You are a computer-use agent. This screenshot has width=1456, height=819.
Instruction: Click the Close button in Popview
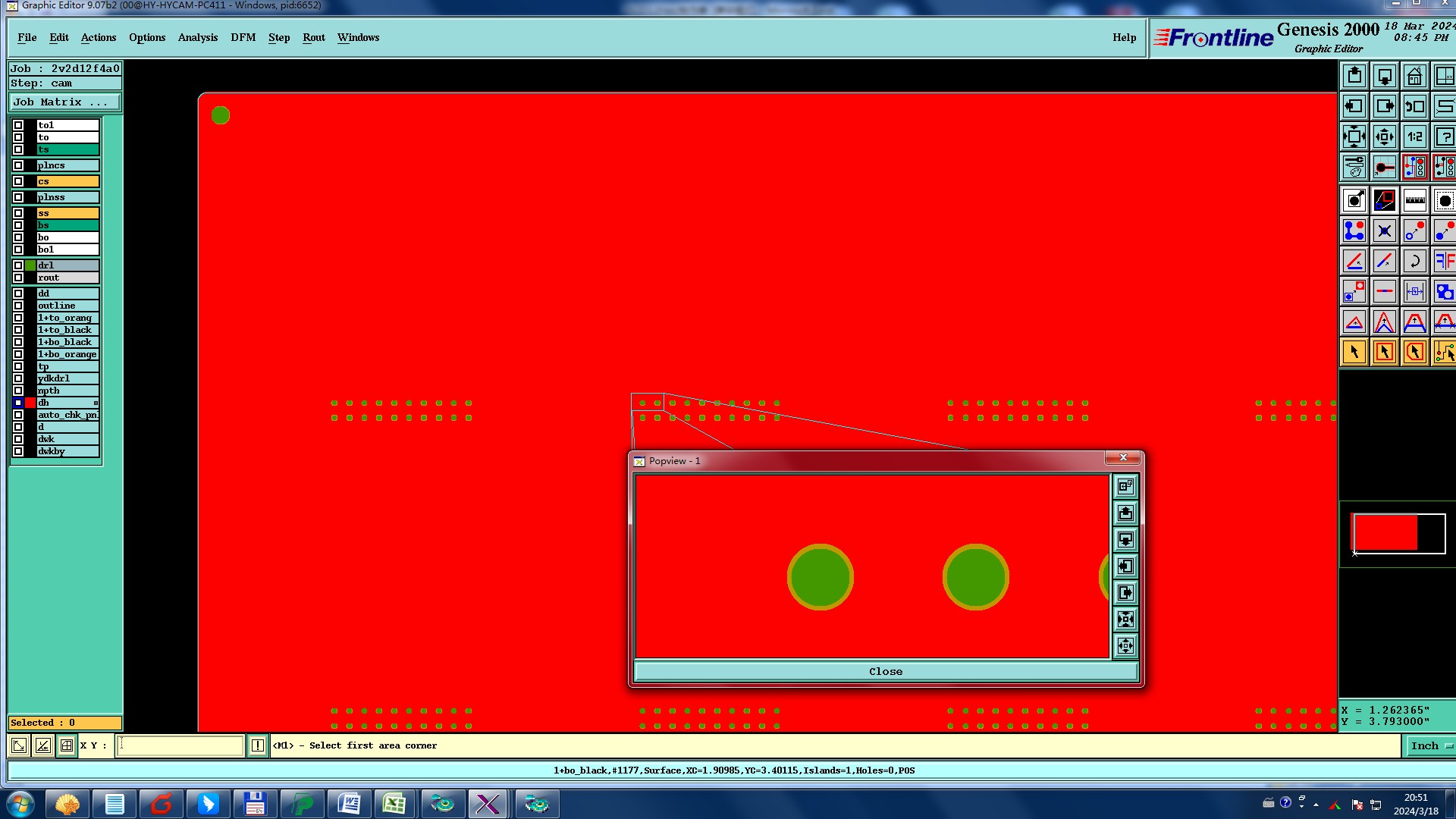885,671
